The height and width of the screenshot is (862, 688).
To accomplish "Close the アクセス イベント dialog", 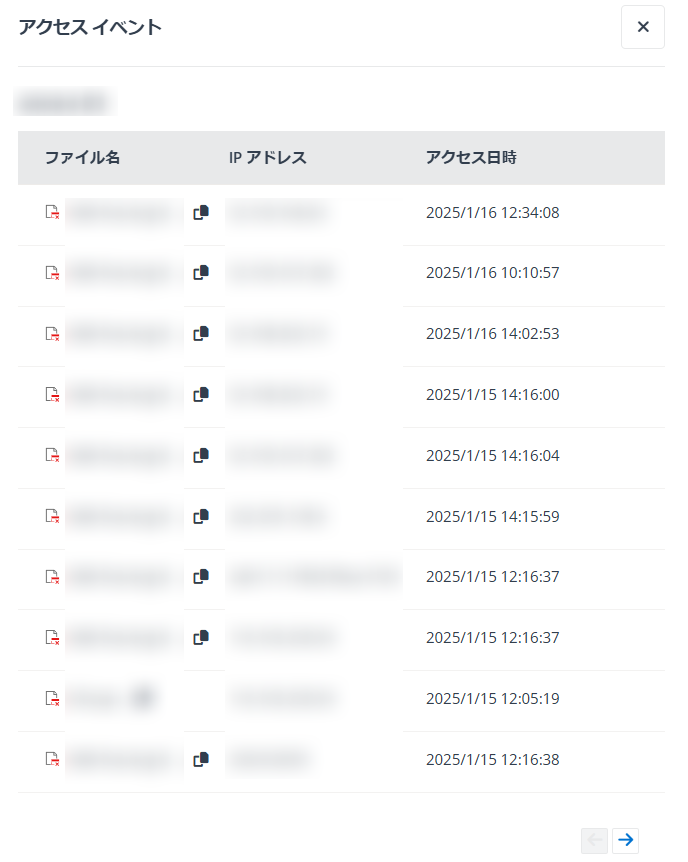I will click(x=643, y=27).
